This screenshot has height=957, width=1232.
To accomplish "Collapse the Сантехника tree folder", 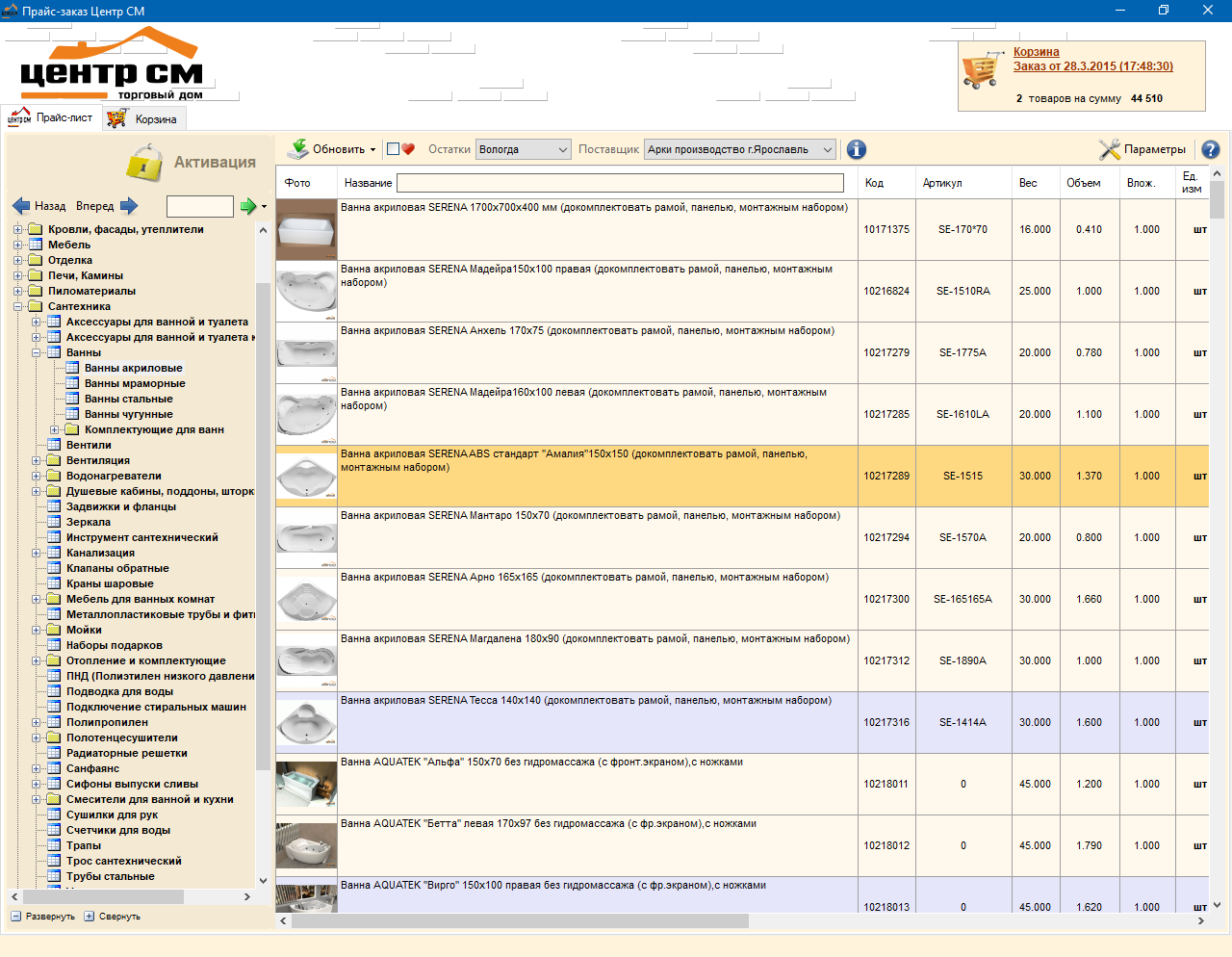I will click(18, 306).
